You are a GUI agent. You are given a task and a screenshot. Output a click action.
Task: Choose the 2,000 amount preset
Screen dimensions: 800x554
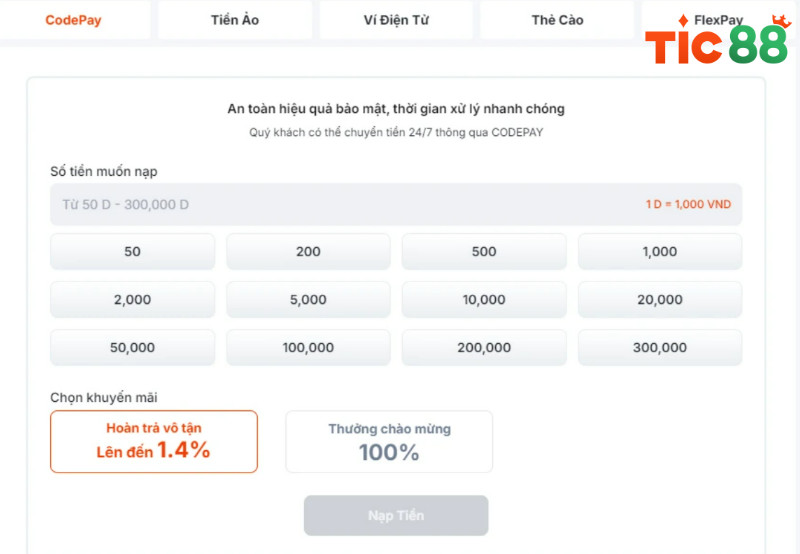[x=132, y=300]
